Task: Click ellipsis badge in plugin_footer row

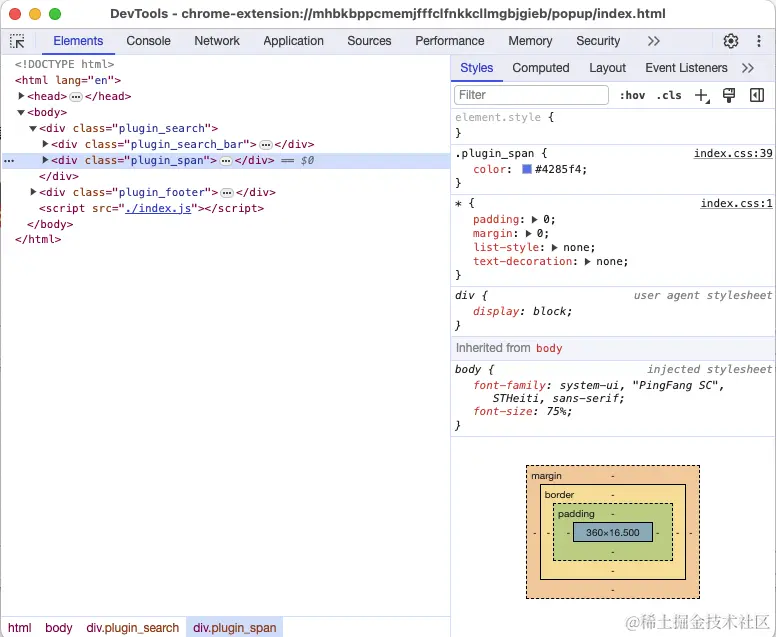Action: point(227,193)
